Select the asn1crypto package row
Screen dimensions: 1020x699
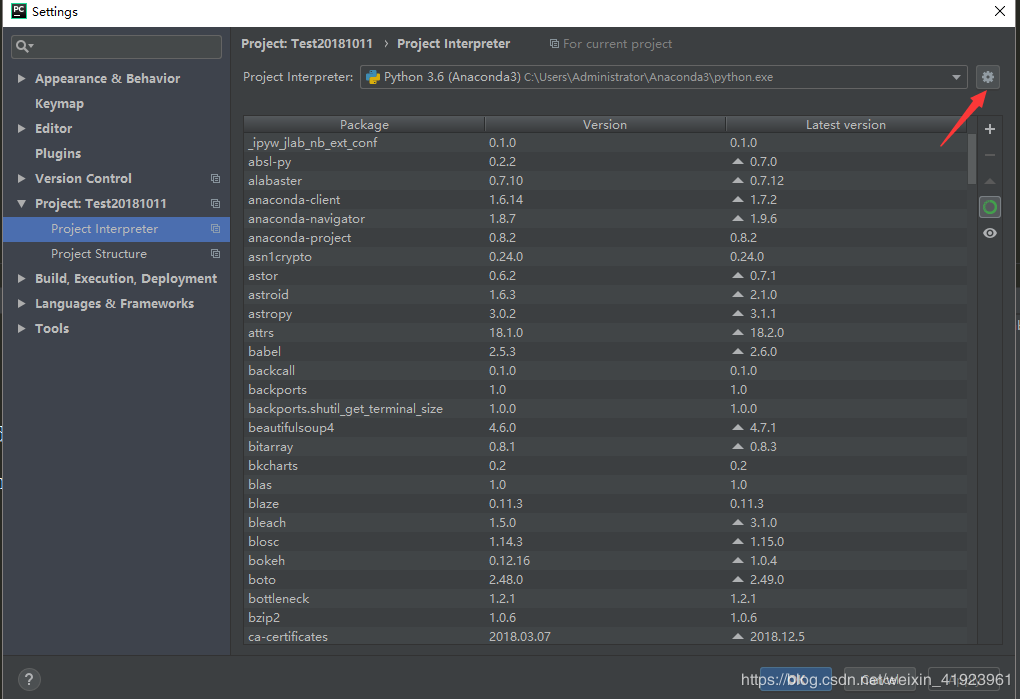pos(606,257)
